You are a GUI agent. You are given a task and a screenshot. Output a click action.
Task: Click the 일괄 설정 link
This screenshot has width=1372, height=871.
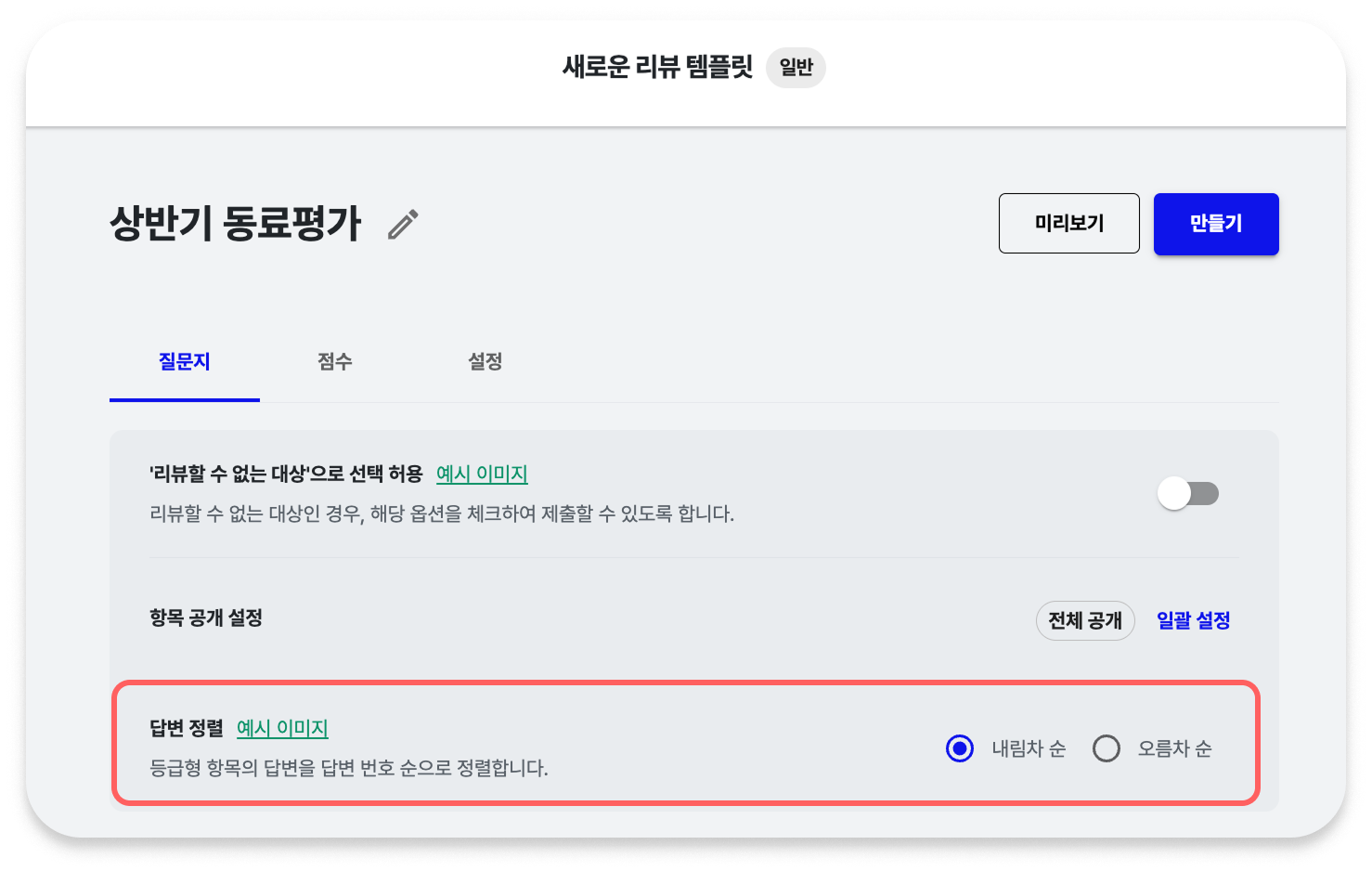tap(1193, 620)
